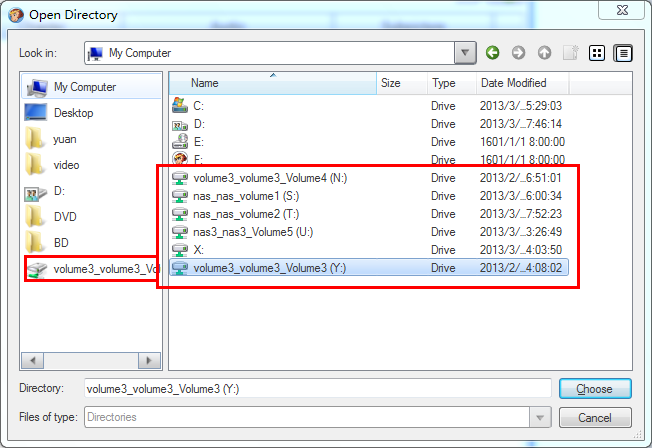Sort by the Name column header
652x448 pixels.
273,83
